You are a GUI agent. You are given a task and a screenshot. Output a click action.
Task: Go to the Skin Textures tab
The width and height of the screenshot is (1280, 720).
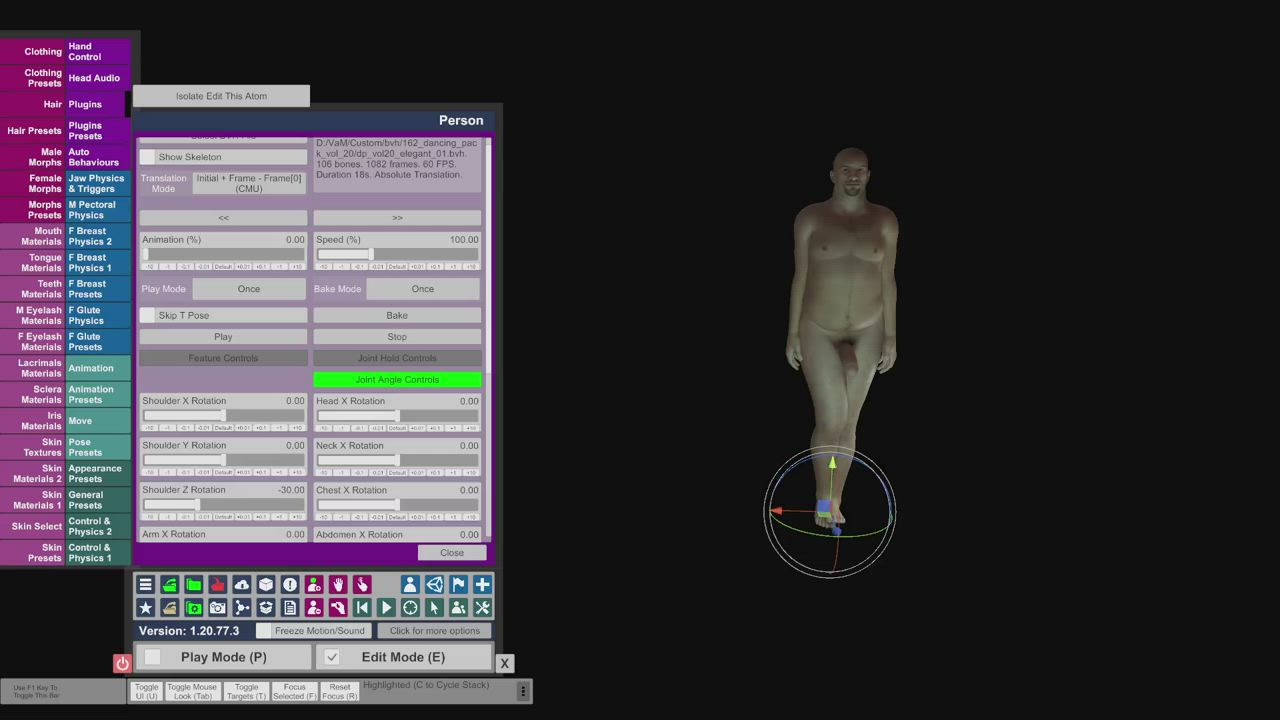click(x=33, y=447)
